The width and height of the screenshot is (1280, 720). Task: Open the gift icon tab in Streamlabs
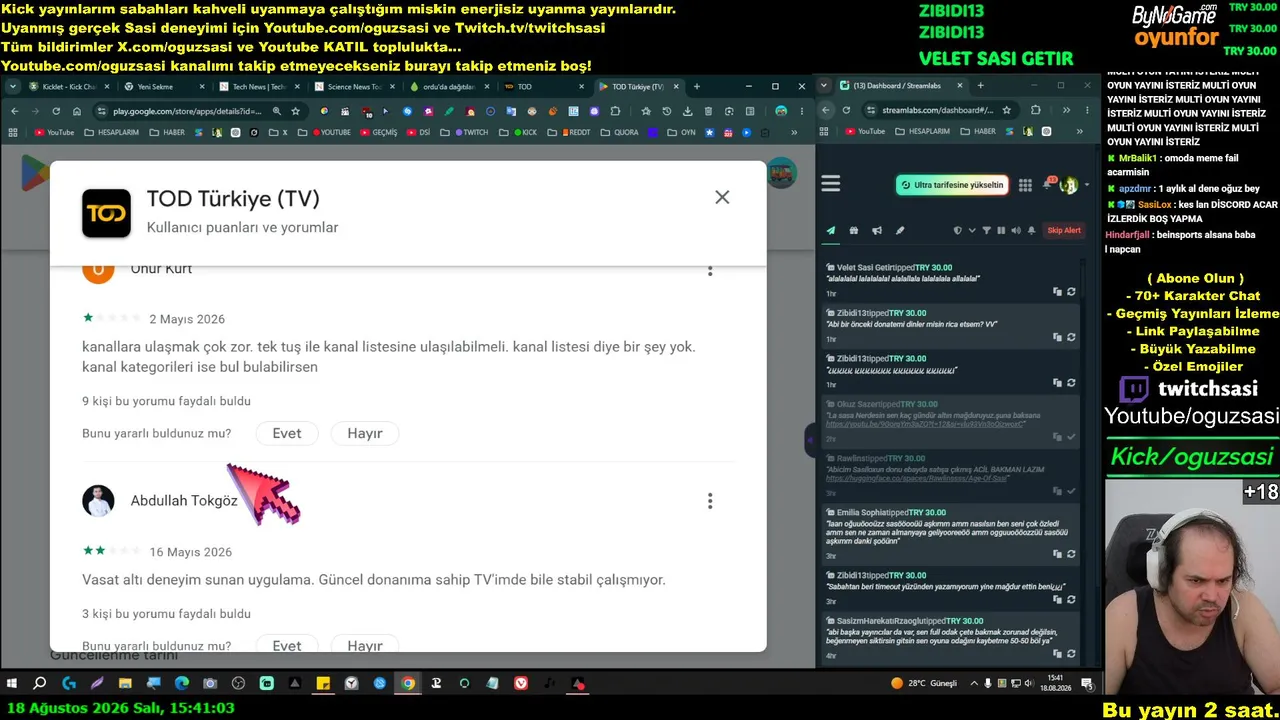tap(853, 231)
